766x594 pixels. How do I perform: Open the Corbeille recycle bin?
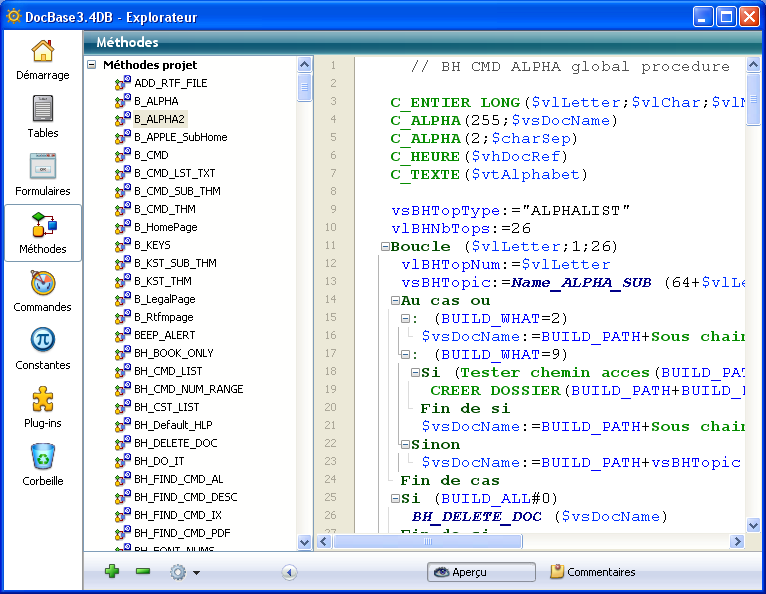click(x=42, y=465)
